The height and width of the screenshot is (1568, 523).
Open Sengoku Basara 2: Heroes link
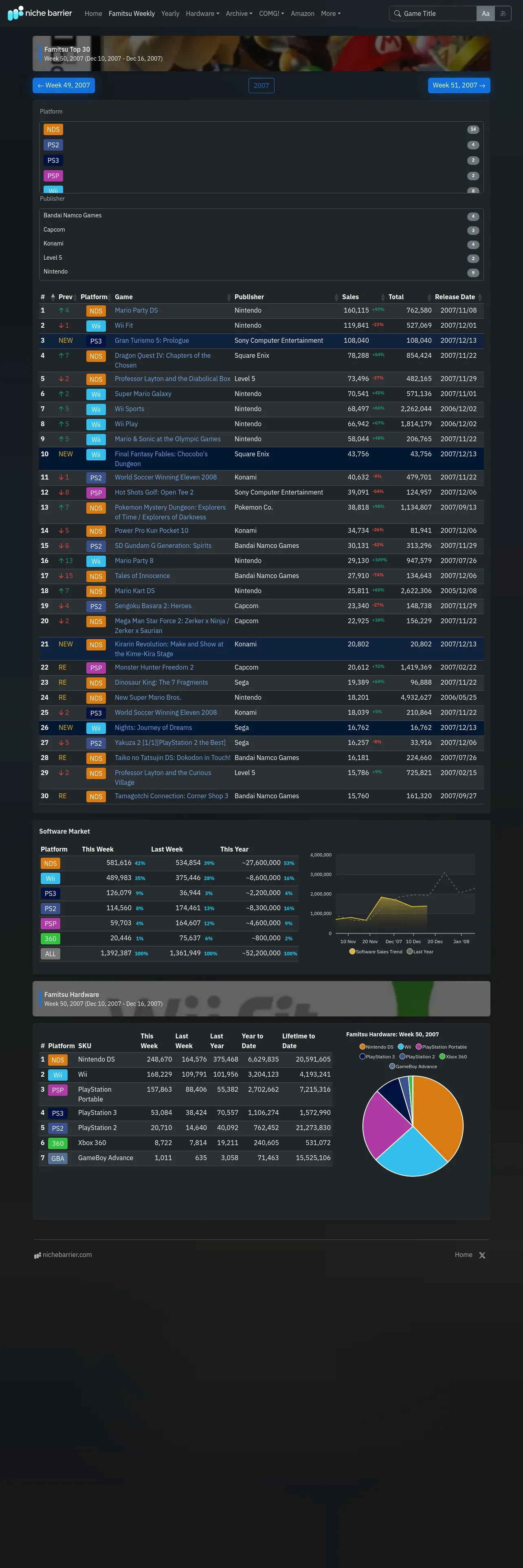(x=153, y=606)
